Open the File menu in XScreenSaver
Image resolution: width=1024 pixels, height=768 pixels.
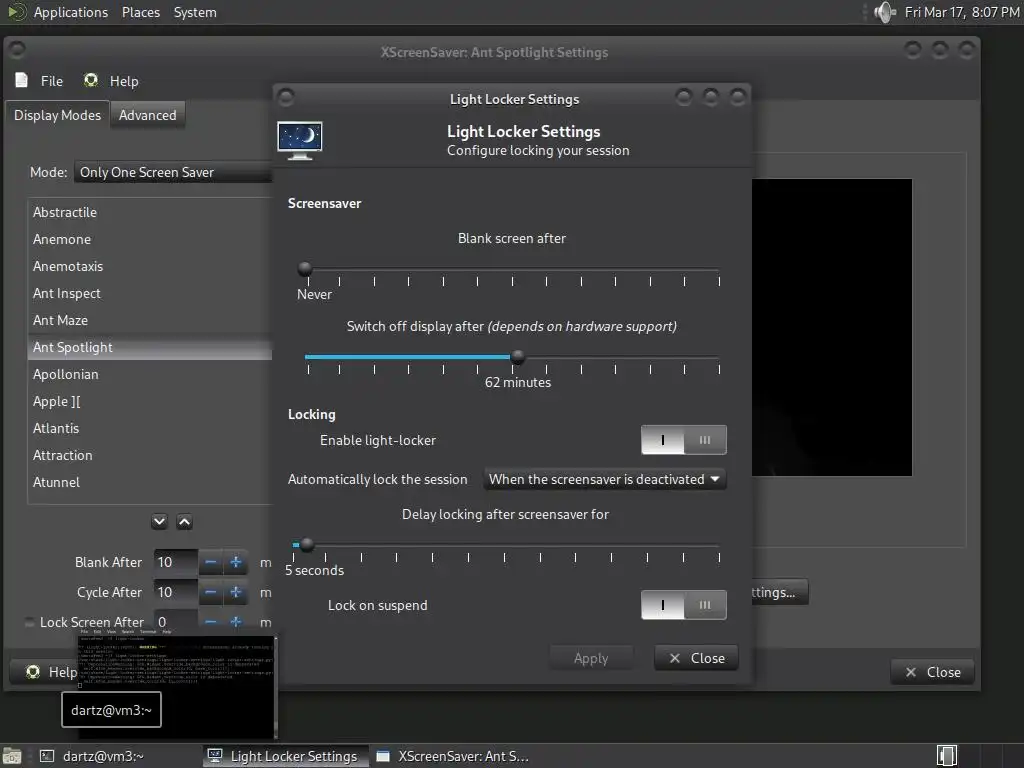tap(52, 81)
